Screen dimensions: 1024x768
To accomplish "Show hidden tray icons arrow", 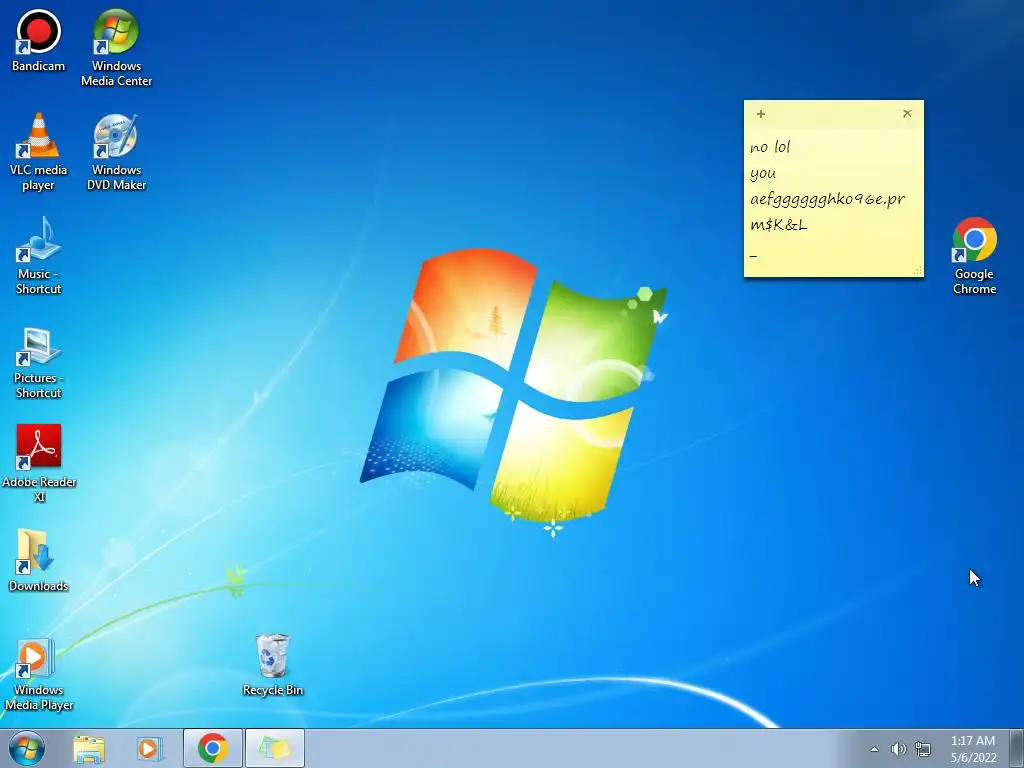I will tap(874, 749).
